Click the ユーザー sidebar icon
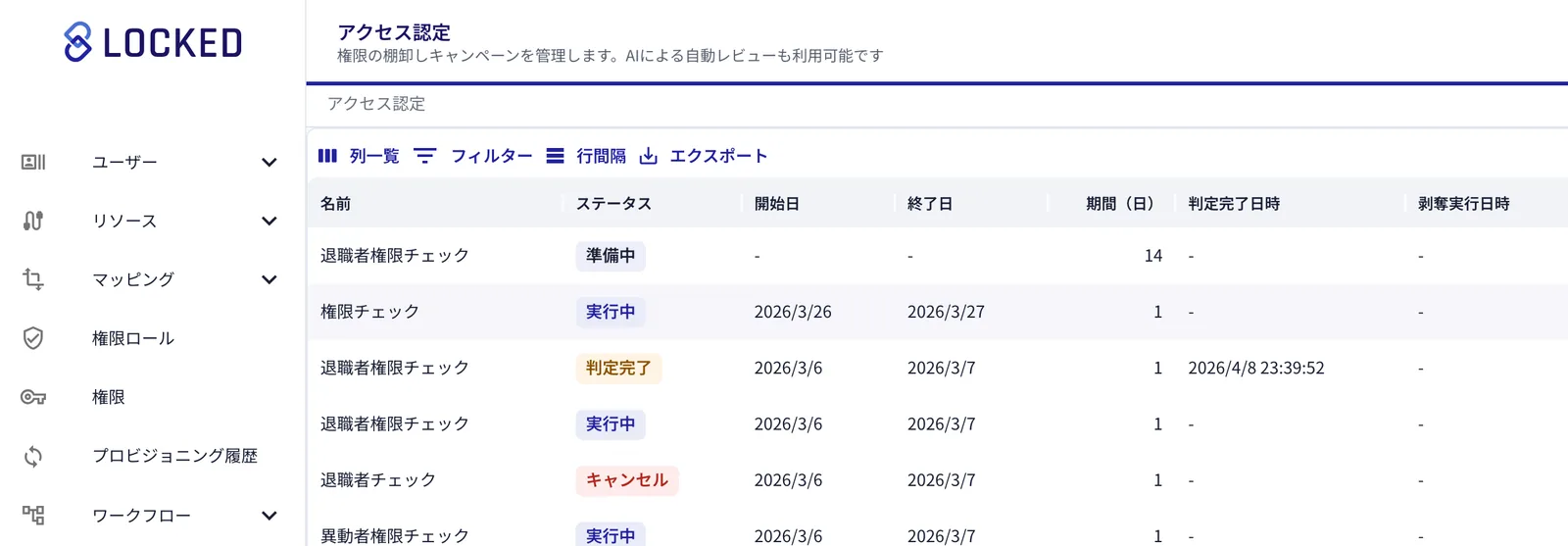1568x546 pixels. tap(33, 162)
